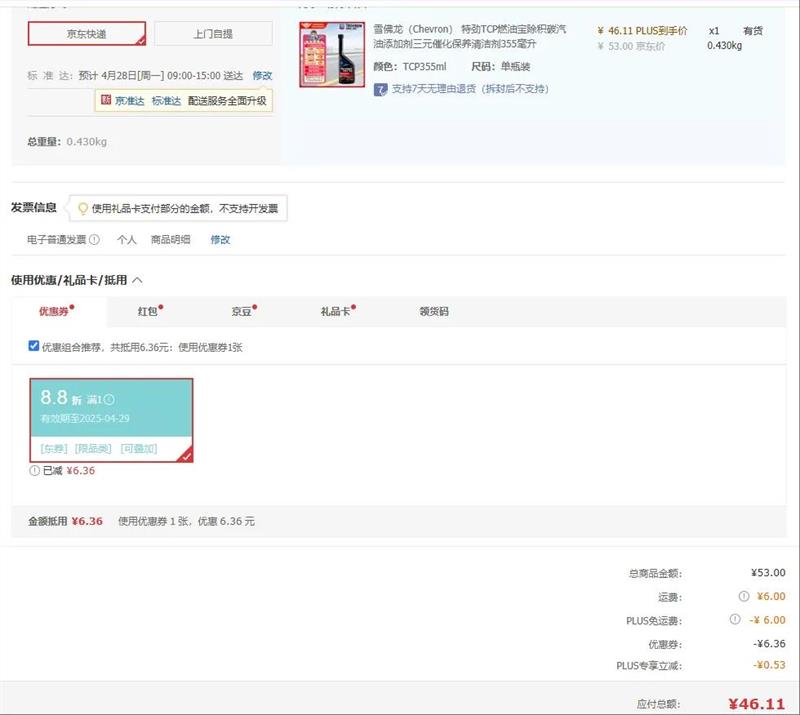This screenshot has height=715, width=800.
Task: Select 京东快递 delivery option
Action: [86, 34]
